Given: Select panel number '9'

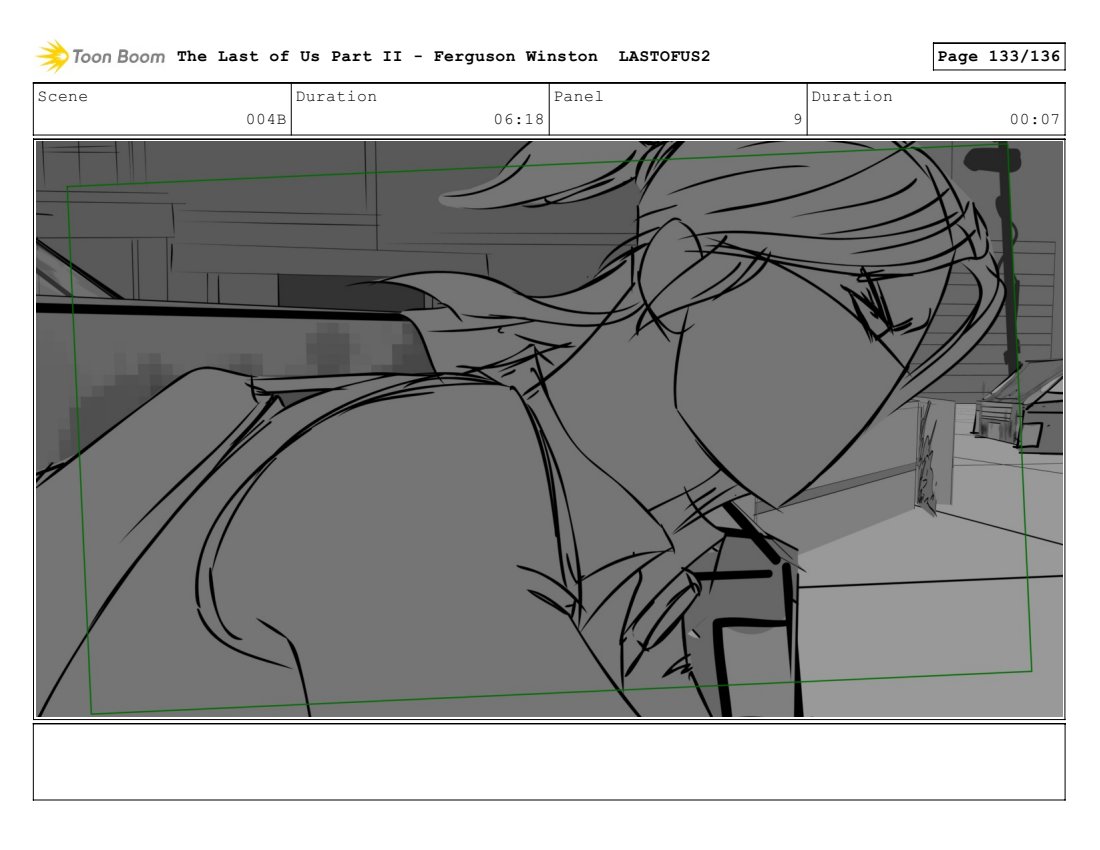Looking at the screenshot, I should point(798,119).
